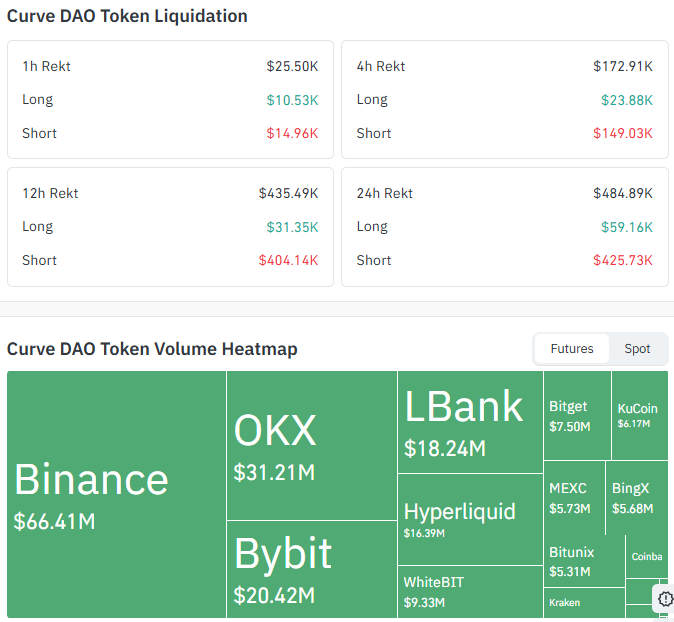Viewport: 674px width, 622px height.
Task: Select the WhiteBIT $9.33M heatmap tile
Action: coord(470,592)
